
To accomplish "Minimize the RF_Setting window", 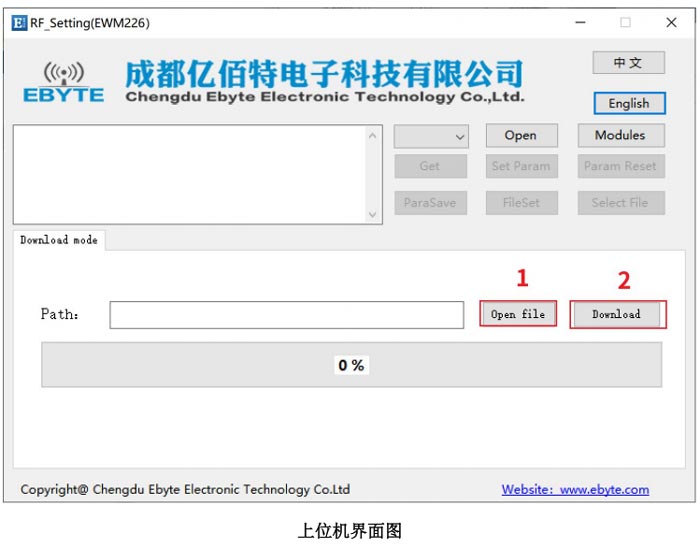I will (580, 22).
